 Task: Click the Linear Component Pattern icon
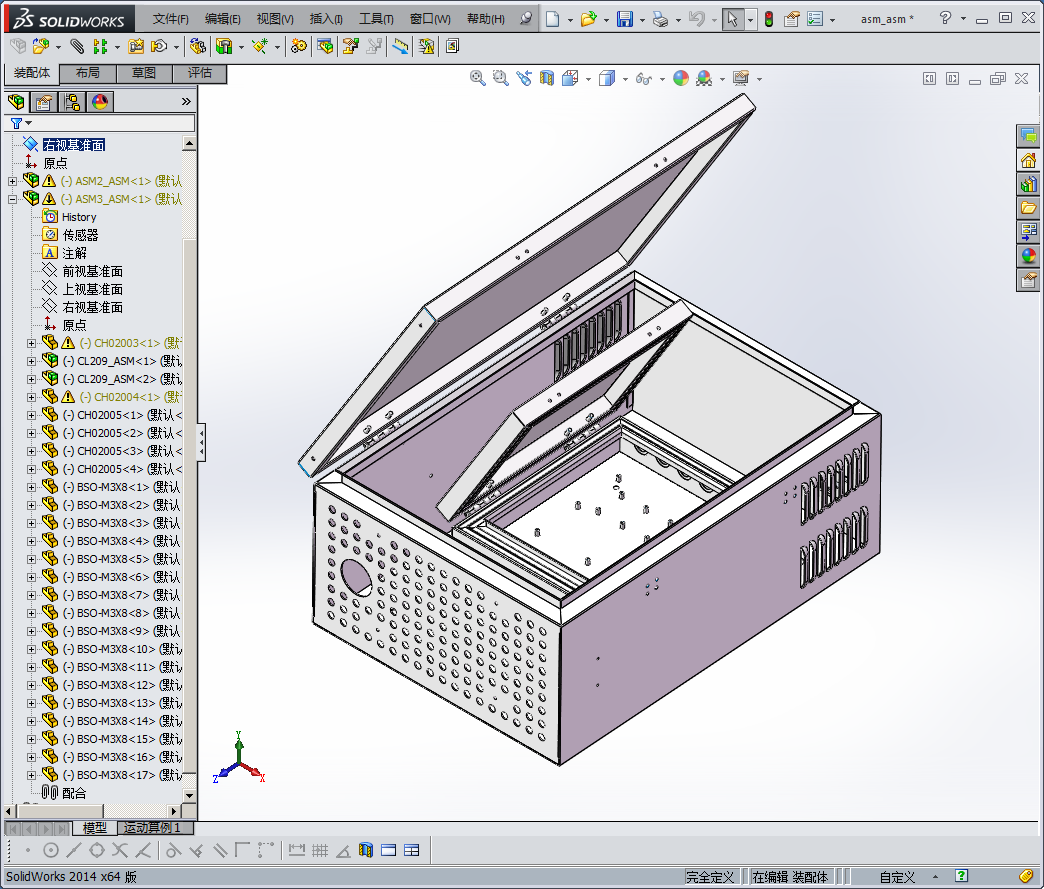tap(101, 46)
